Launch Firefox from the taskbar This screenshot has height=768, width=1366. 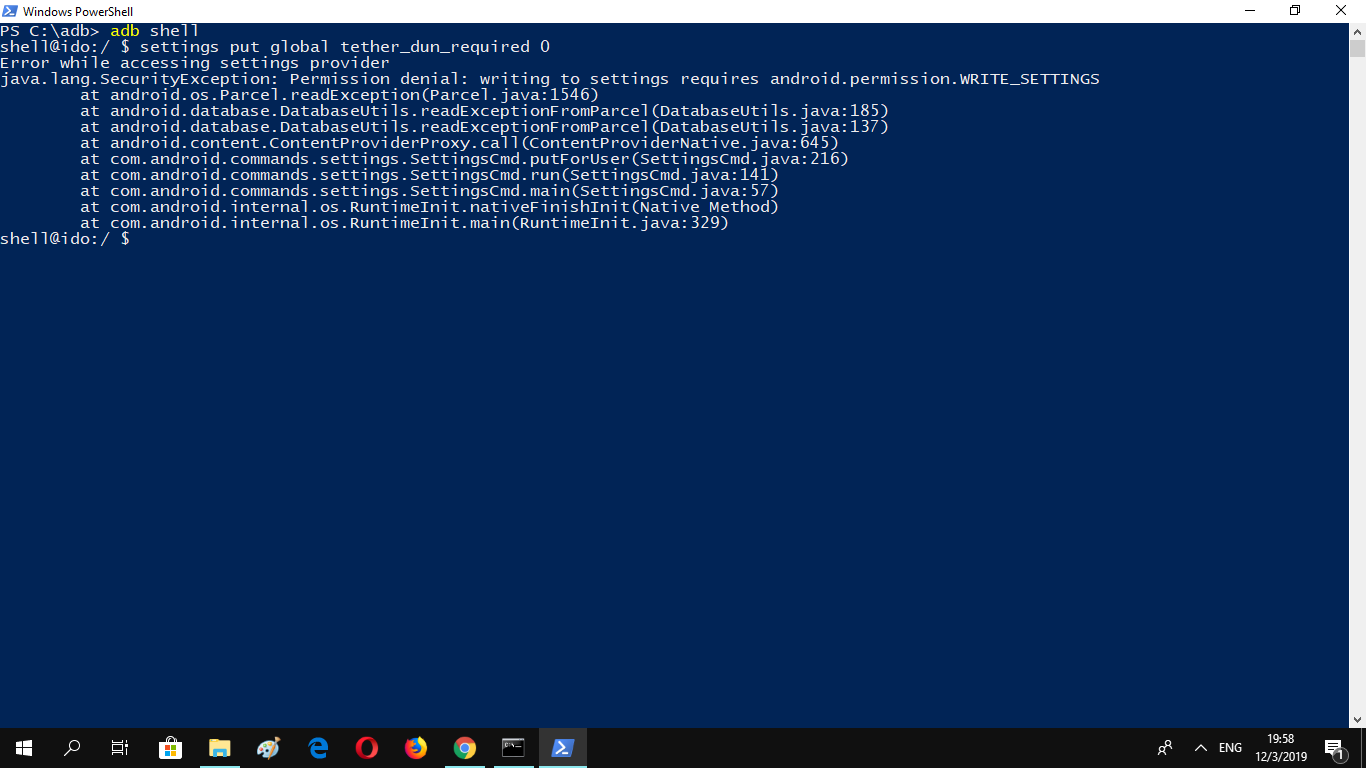point(416,748)
